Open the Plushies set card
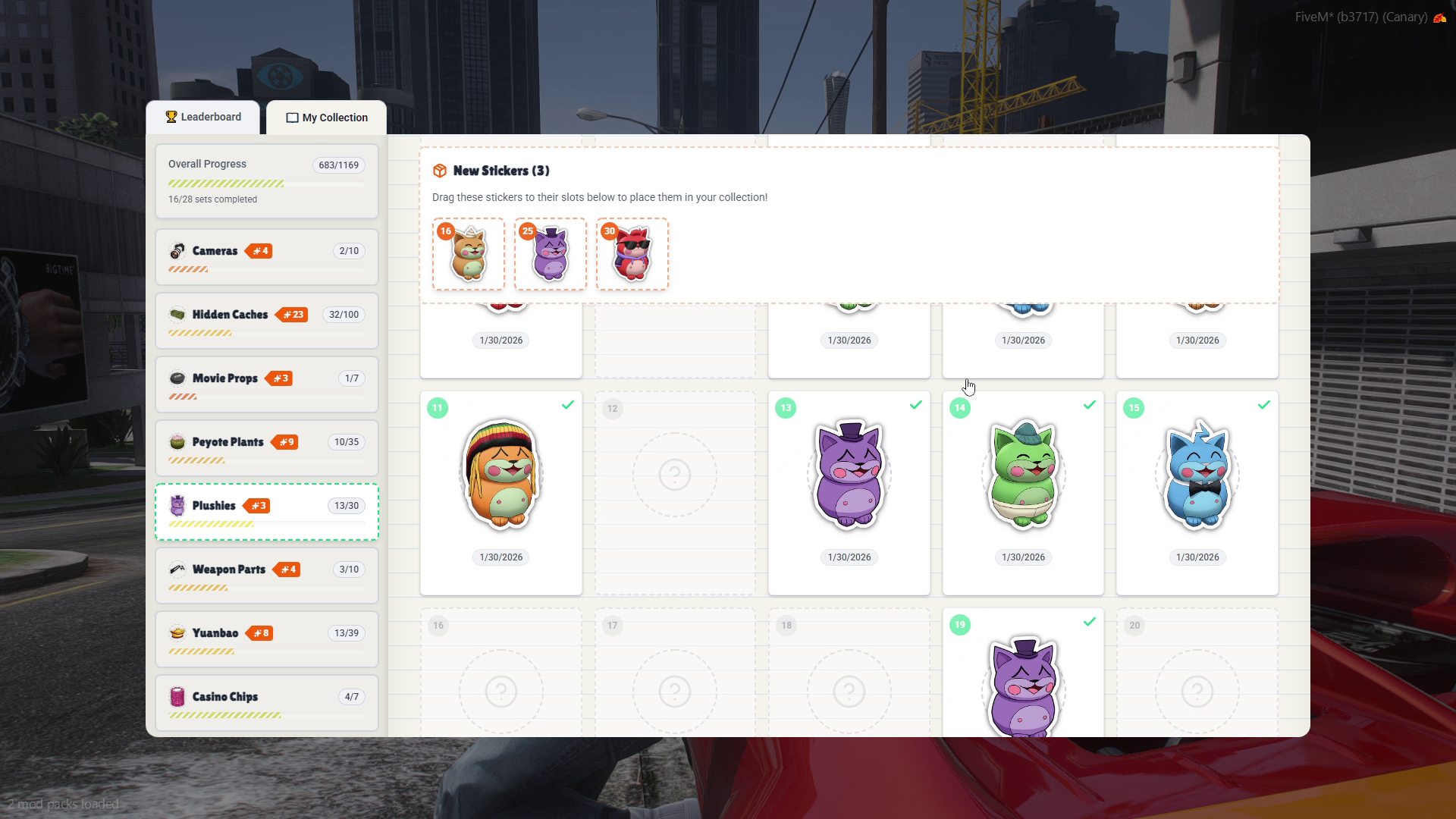The height and width of the screenshot is (819, 1456). 267,512
